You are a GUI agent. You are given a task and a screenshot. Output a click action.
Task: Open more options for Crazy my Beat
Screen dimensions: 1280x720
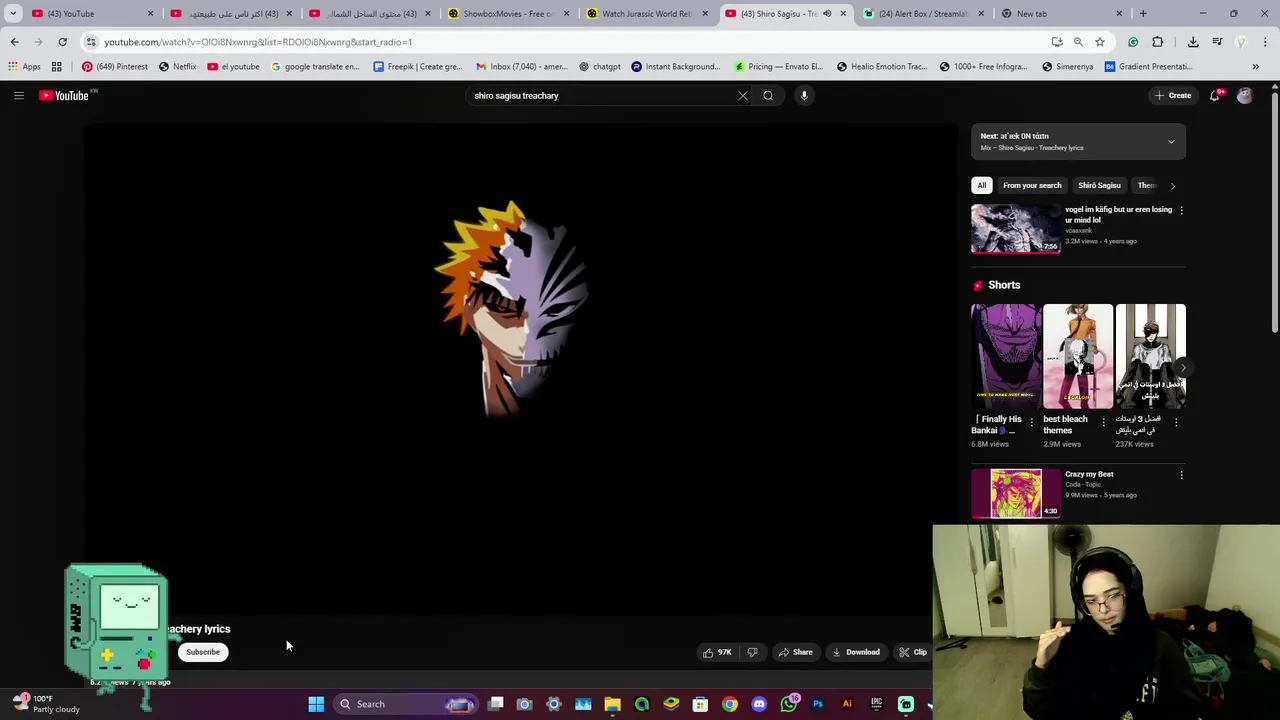pyautogui.click(x=1181, y=476)
